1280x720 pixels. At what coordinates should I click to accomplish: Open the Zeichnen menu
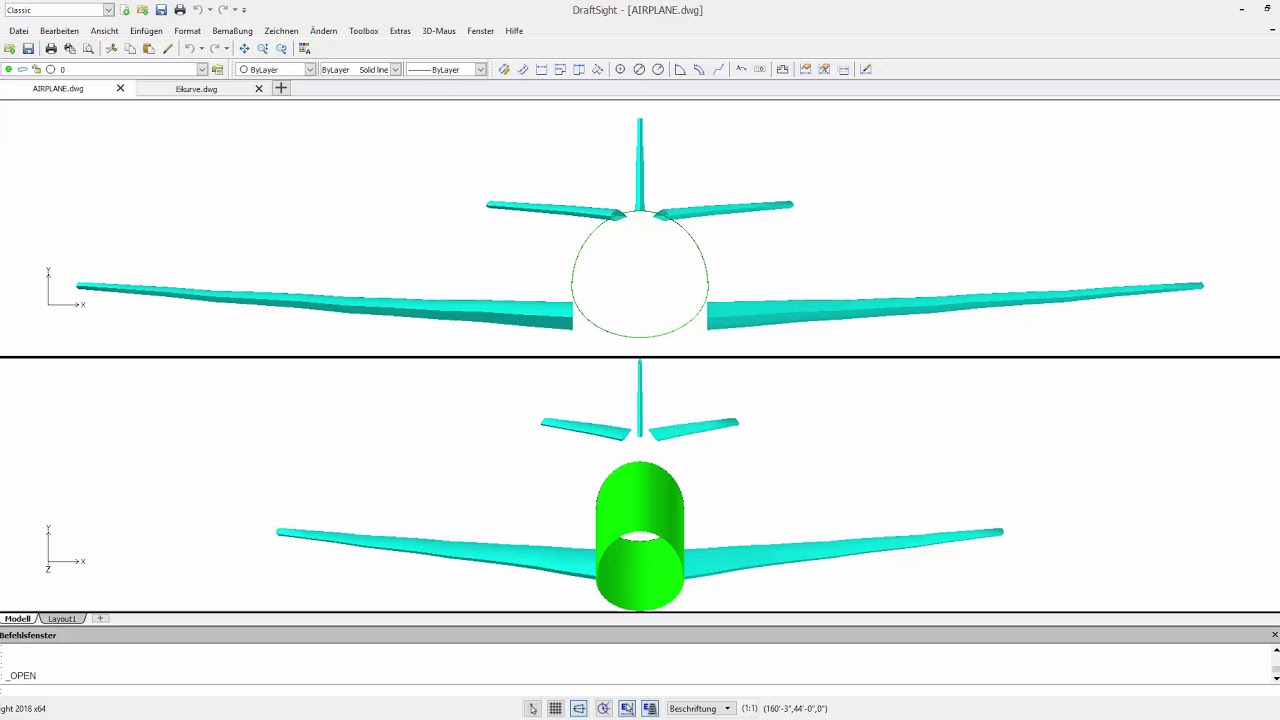coord(281,31)
